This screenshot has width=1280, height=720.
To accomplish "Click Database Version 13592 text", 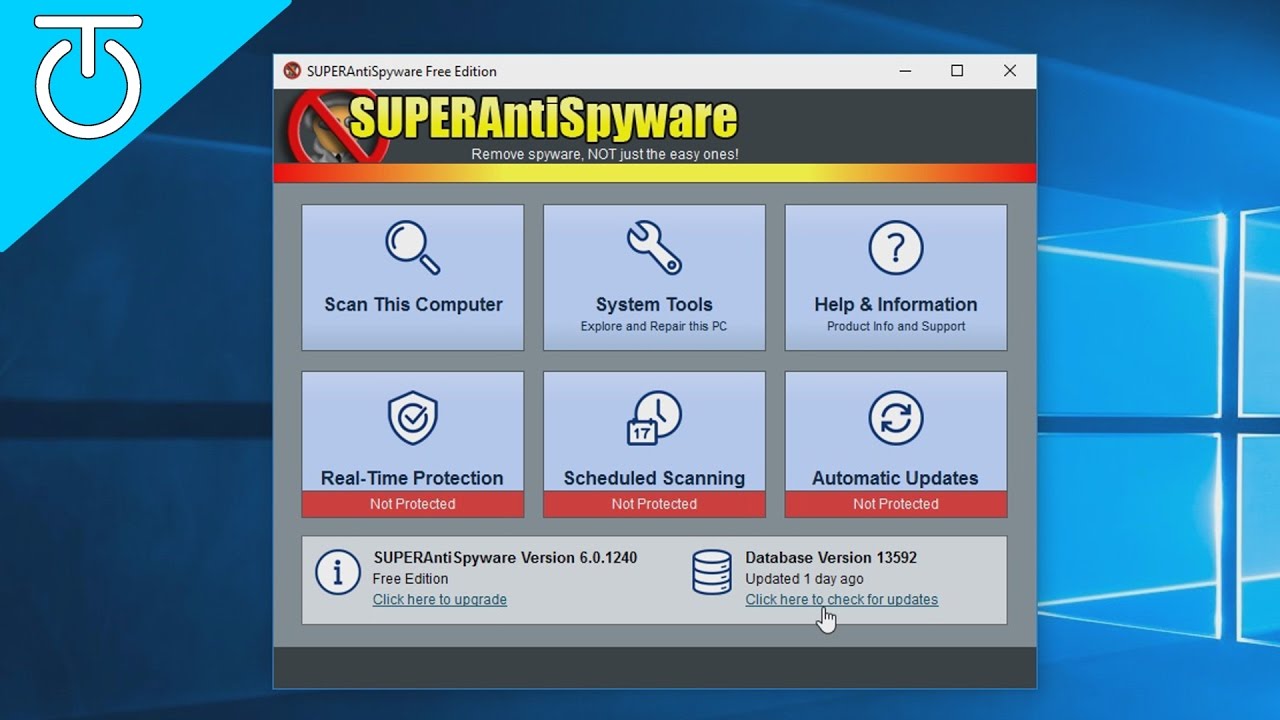I will click(831, 558).
